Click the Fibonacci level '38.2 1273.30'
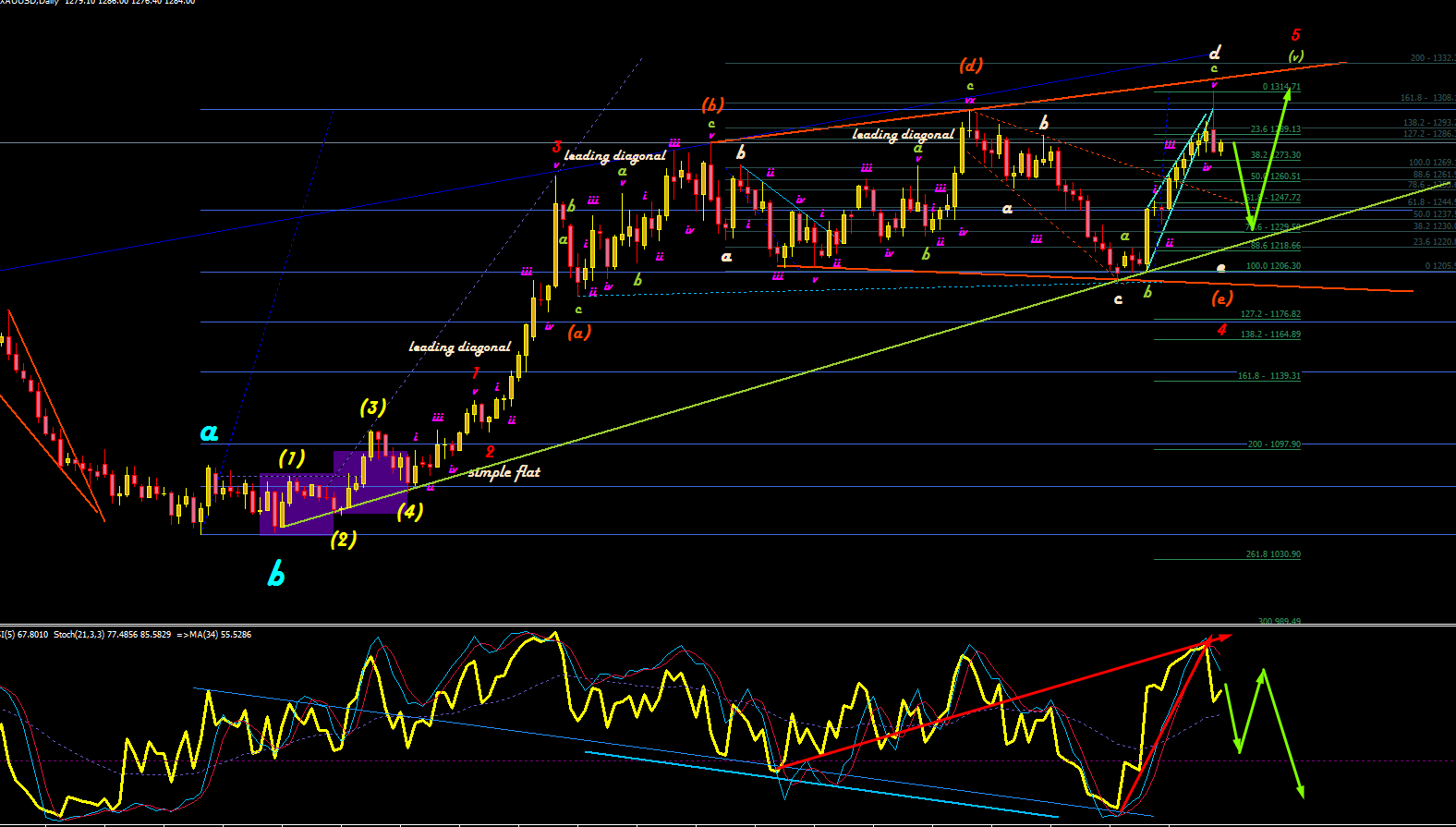Viewport: 1456px width, 827px height. pos(1276,155)
